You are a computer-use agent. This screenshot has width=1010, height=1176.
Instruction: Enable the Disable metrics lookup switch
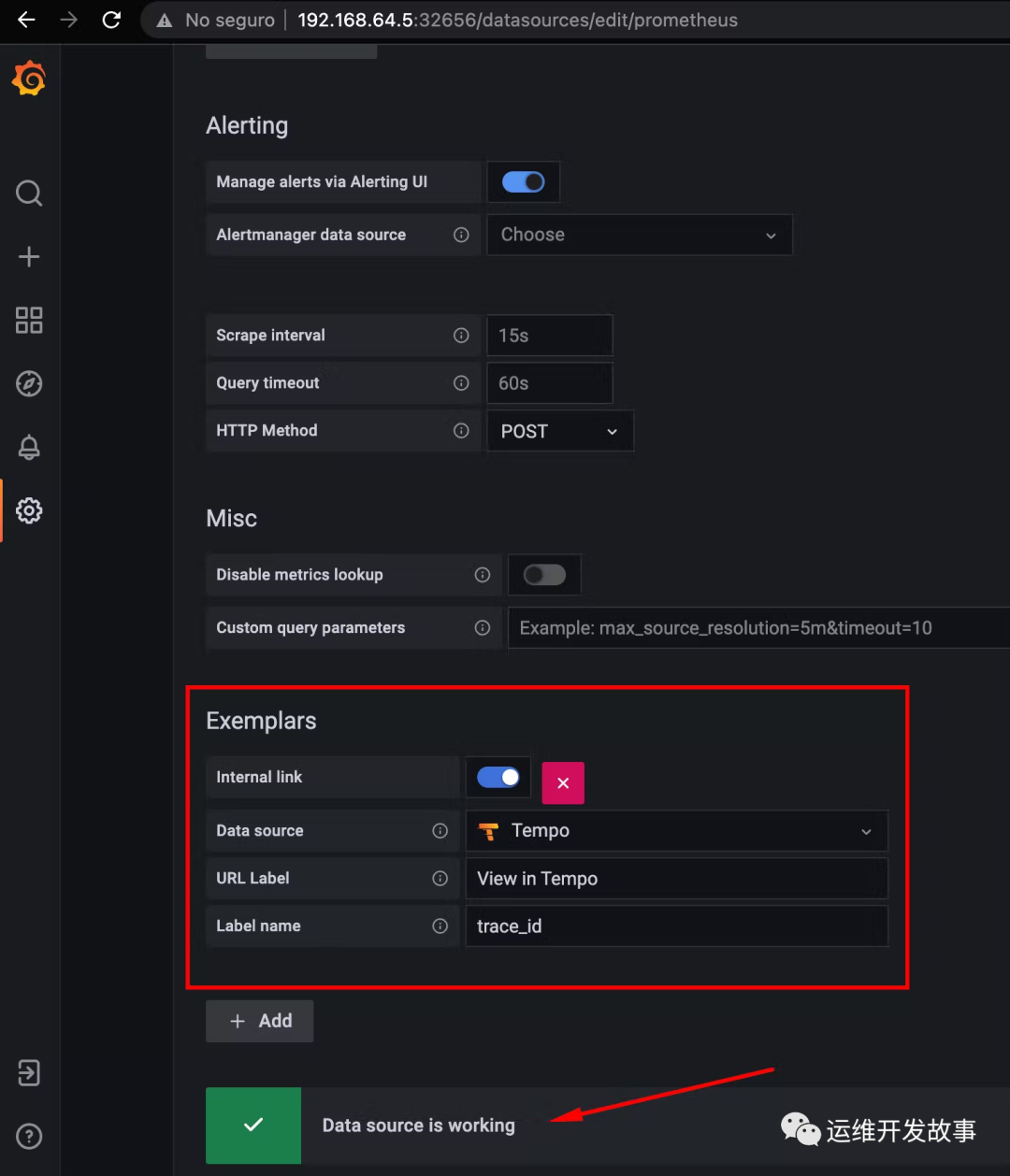tap(544, 574)
